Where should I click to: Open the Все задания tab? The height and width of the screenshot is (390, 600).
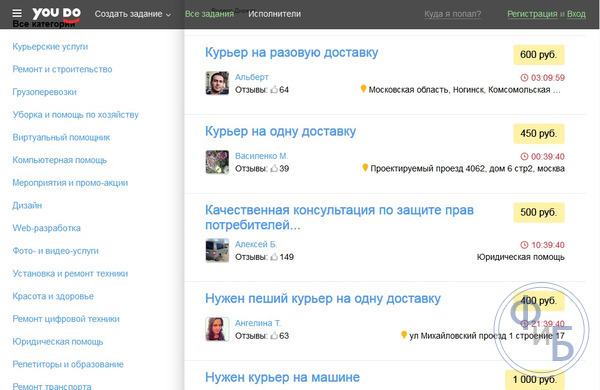click(209, 14)
